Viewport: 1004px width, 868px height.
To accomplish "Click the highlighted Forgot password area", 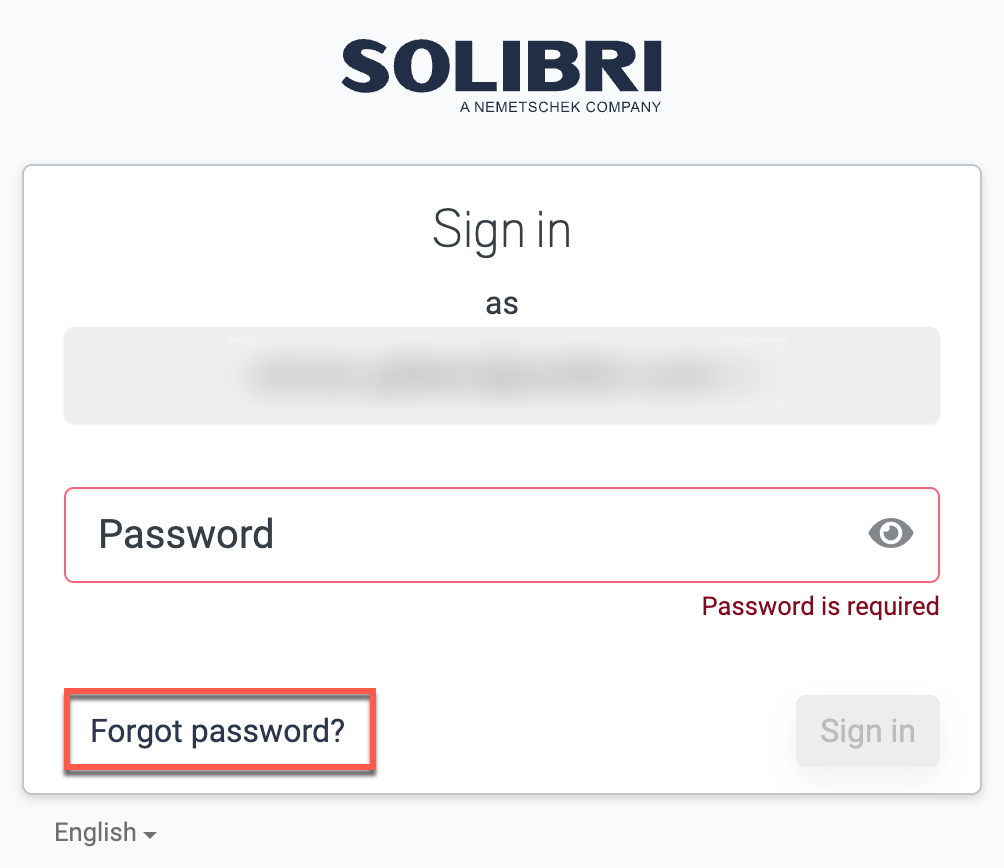I will 217,731.
